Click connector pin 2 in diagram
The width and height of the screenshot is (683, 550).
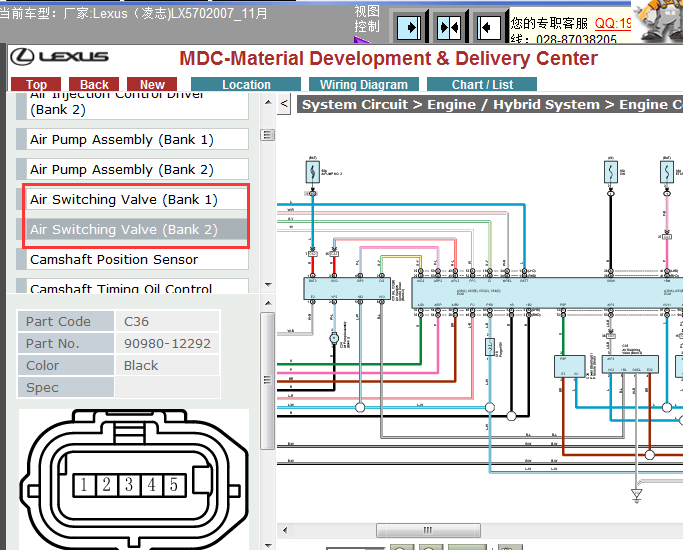point(107,485)
